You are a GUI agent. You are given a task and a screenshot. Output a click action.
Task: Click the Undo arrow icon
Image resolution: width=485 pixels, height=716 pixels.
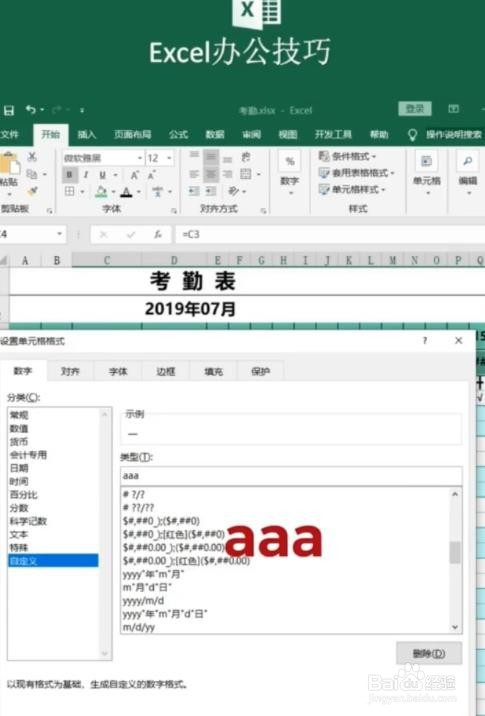[31, 110]
